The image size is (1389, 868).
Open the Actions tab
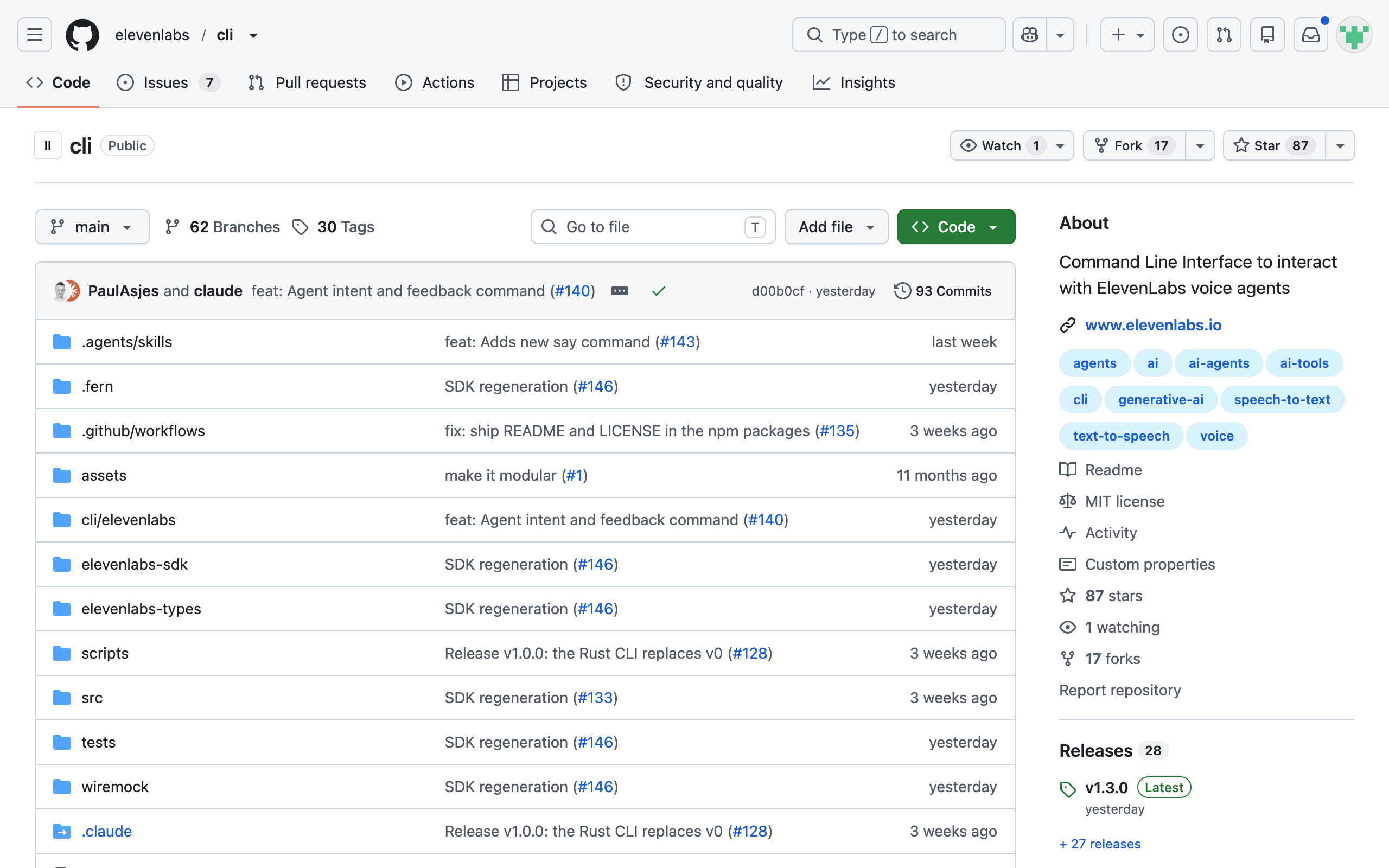point(435,82)
